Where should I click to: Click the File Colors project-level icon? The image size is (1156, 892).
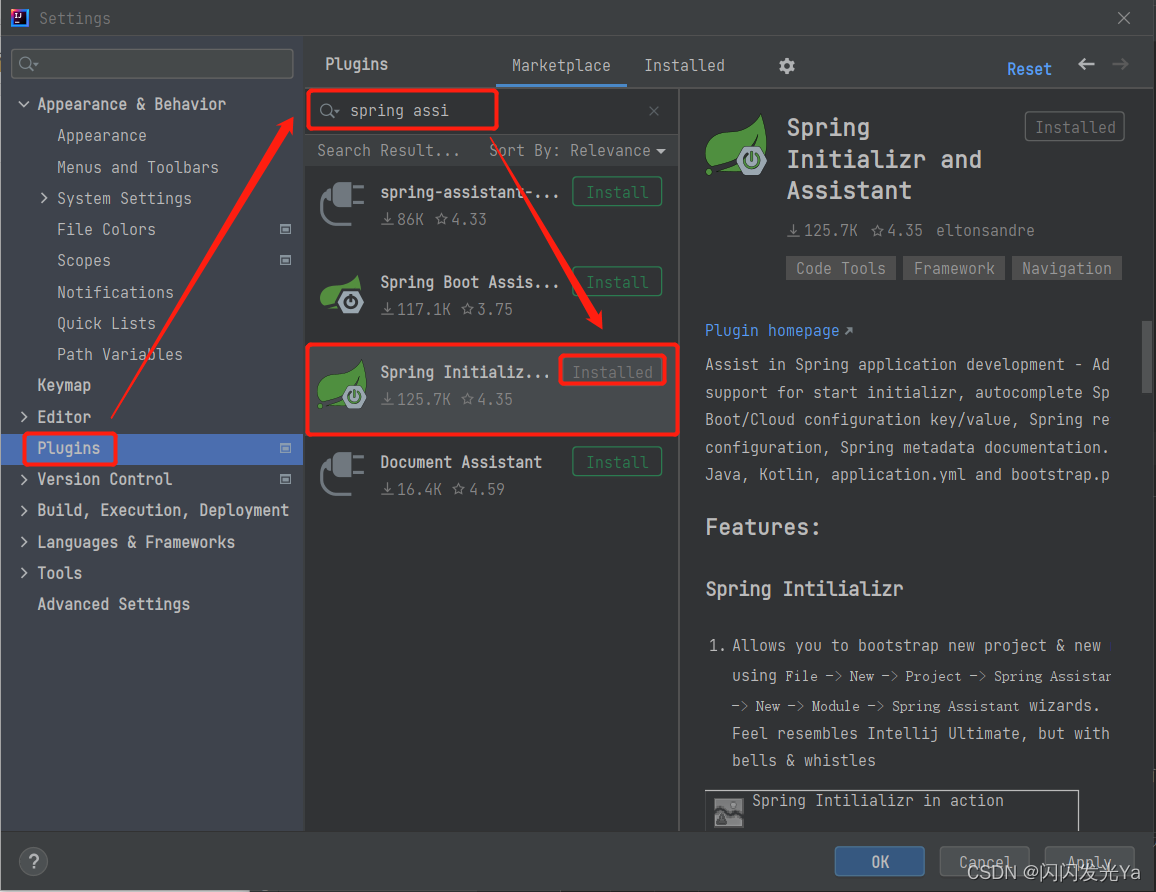click(285, 229)
